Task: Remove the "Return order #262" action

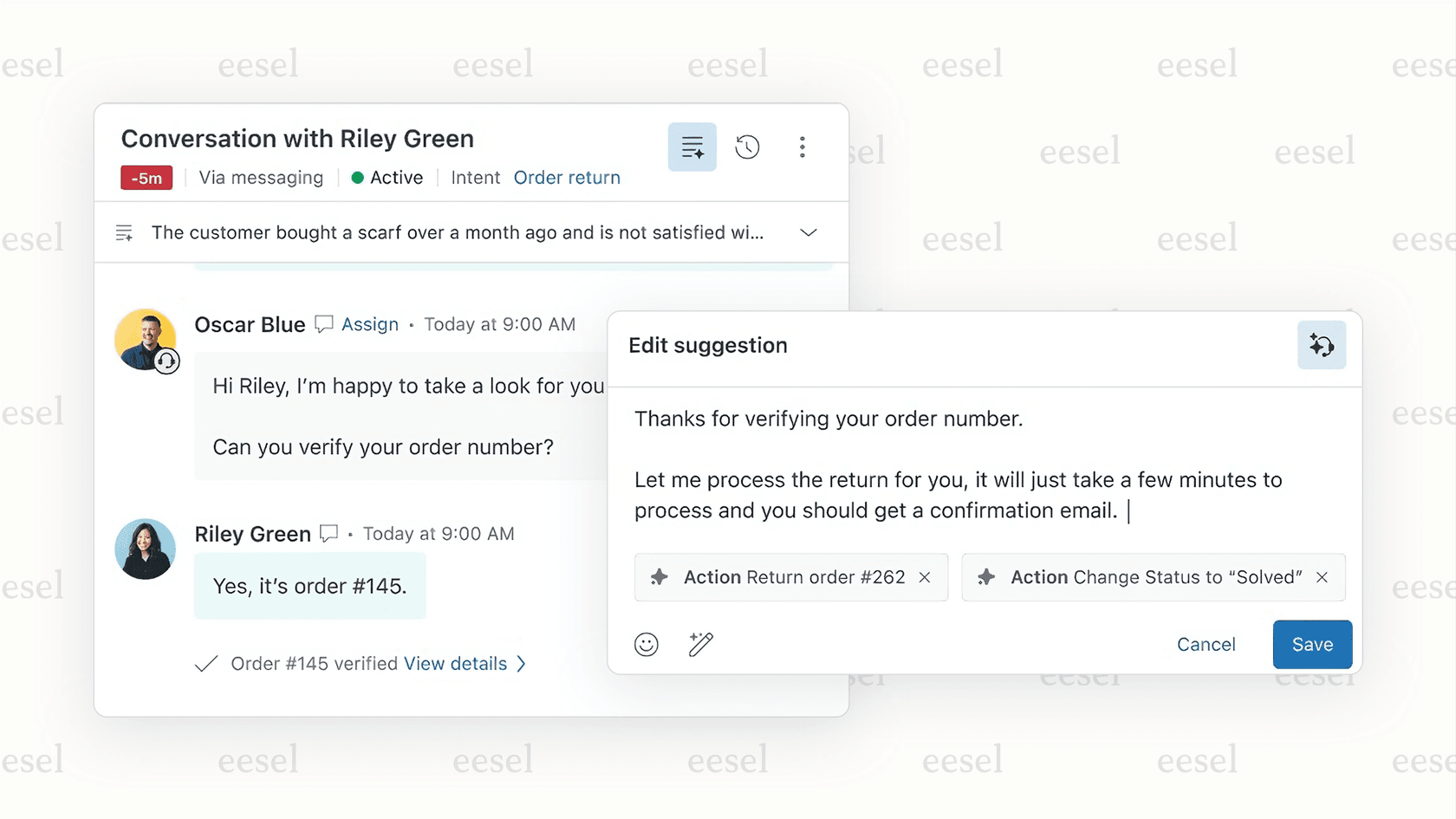Action: [925, 577]
